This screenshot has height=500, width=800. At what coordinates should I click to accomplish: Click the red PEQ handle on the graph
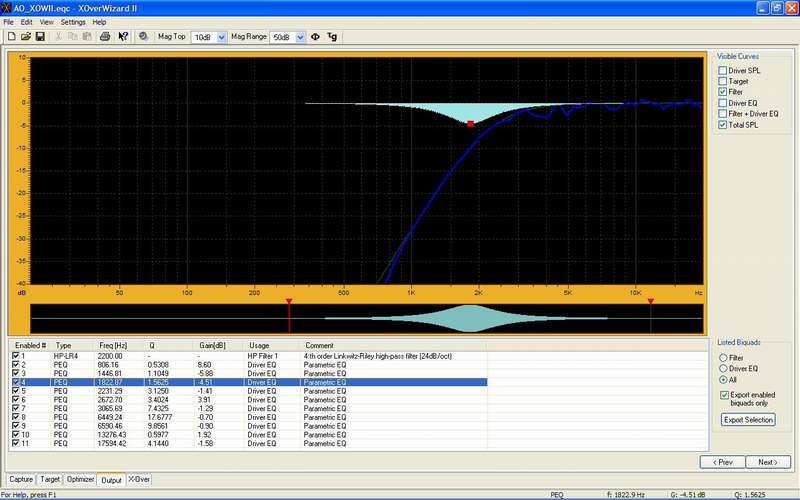pos(470,124)
